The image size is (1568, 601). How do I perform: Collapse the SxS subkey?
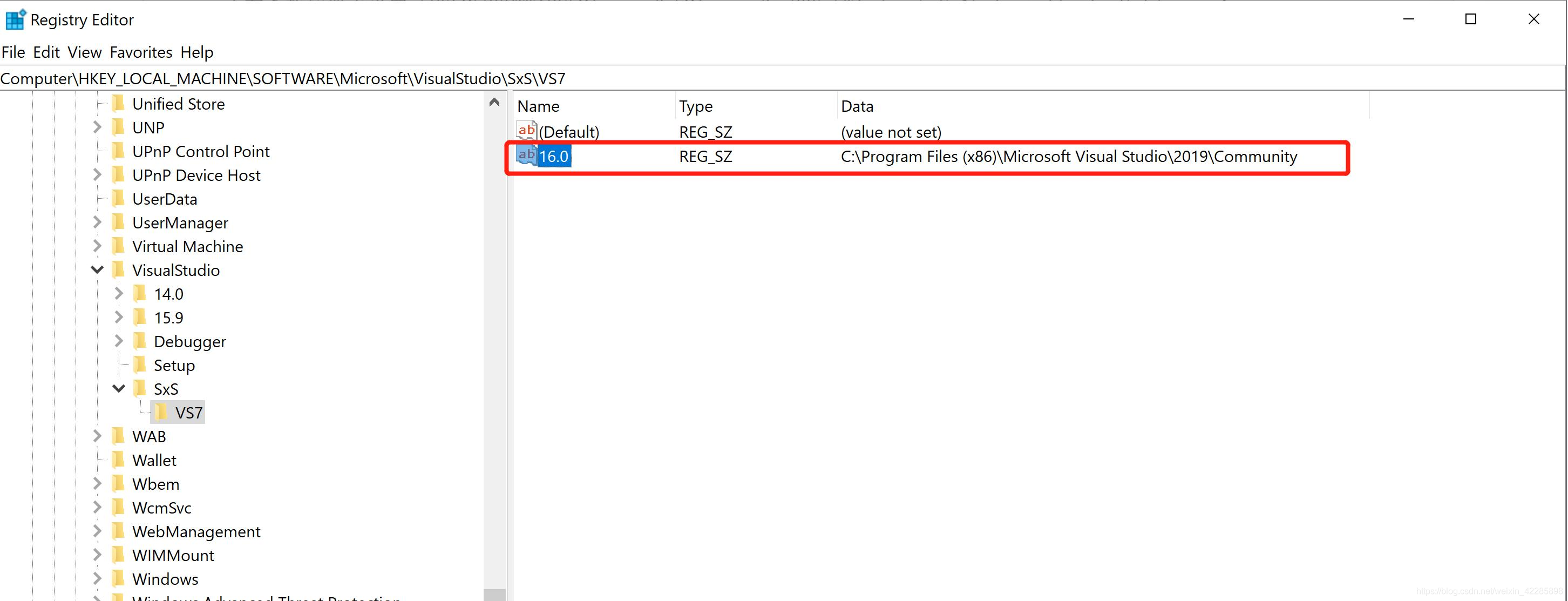119,388
